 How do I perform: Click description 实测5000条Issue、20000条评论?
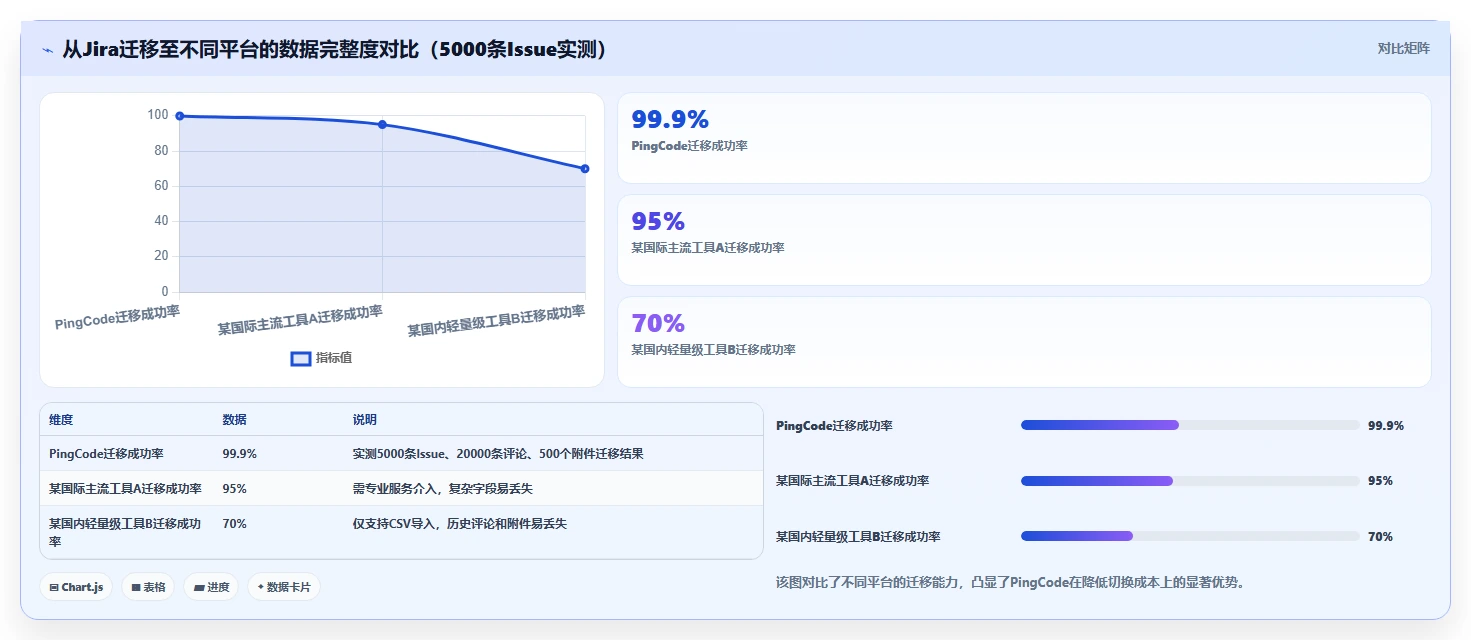coord(497,454)
